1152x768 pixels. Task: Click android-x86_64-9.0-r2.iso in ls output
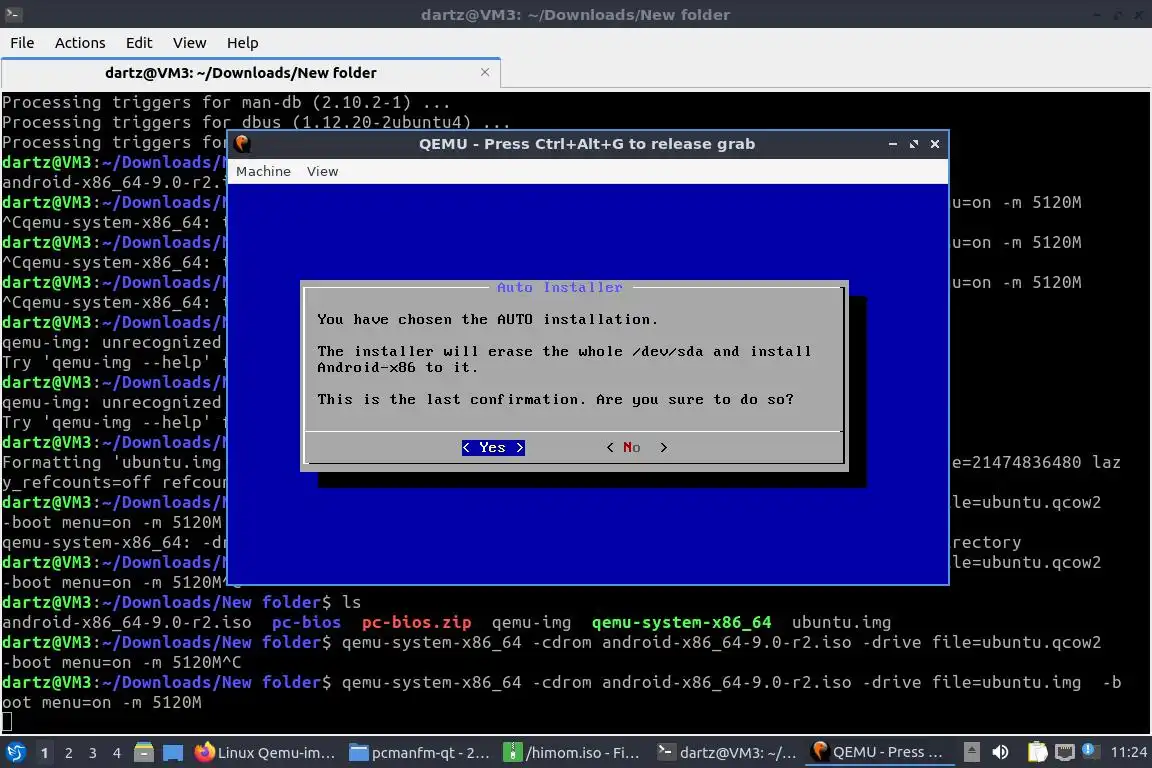[126, 622]
